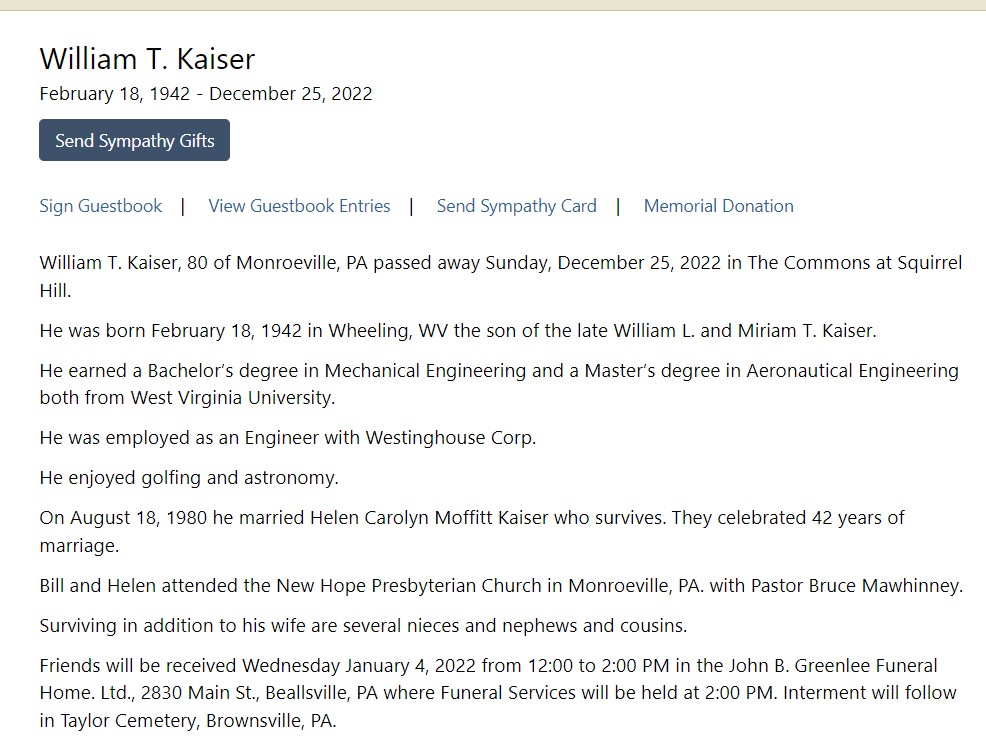This screenshot has width=986, height=755.
Task: Select the Send Sympathy Card link
Action: pyautogui.click(x=517, y=206)
